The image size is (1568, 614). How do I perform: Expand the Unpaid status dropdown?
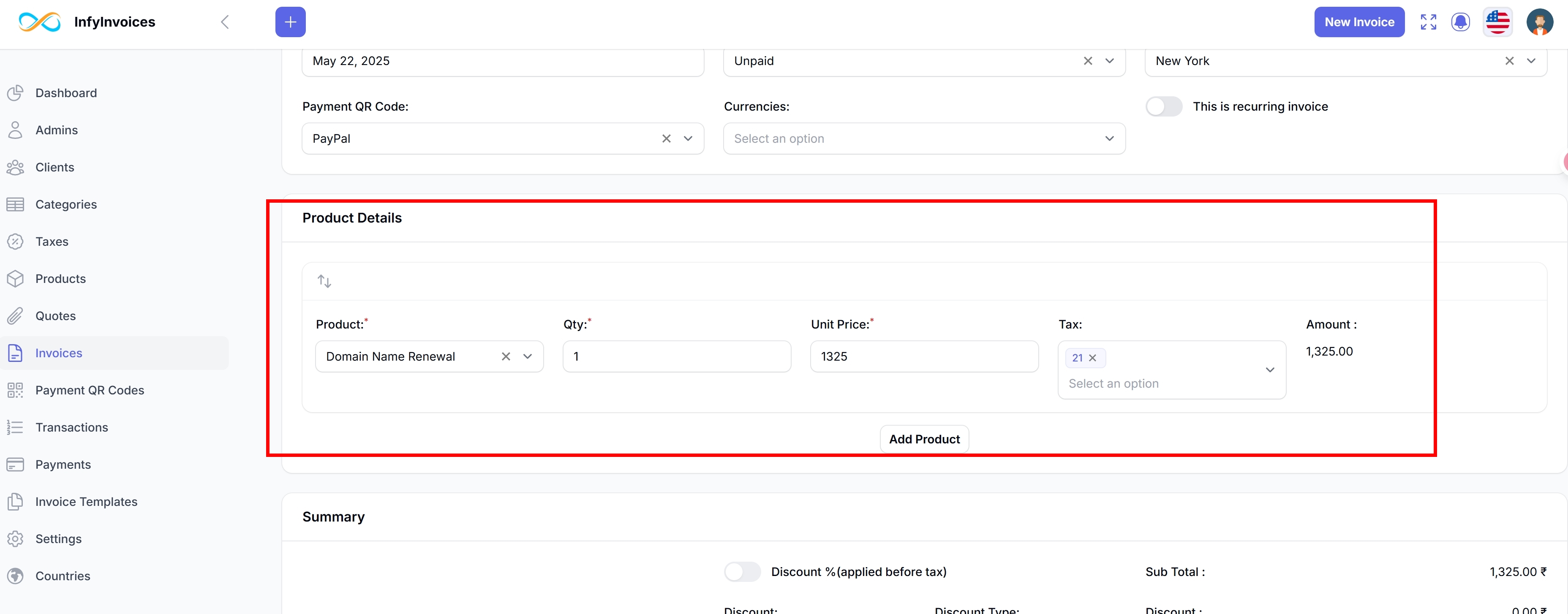[1109, 61]
